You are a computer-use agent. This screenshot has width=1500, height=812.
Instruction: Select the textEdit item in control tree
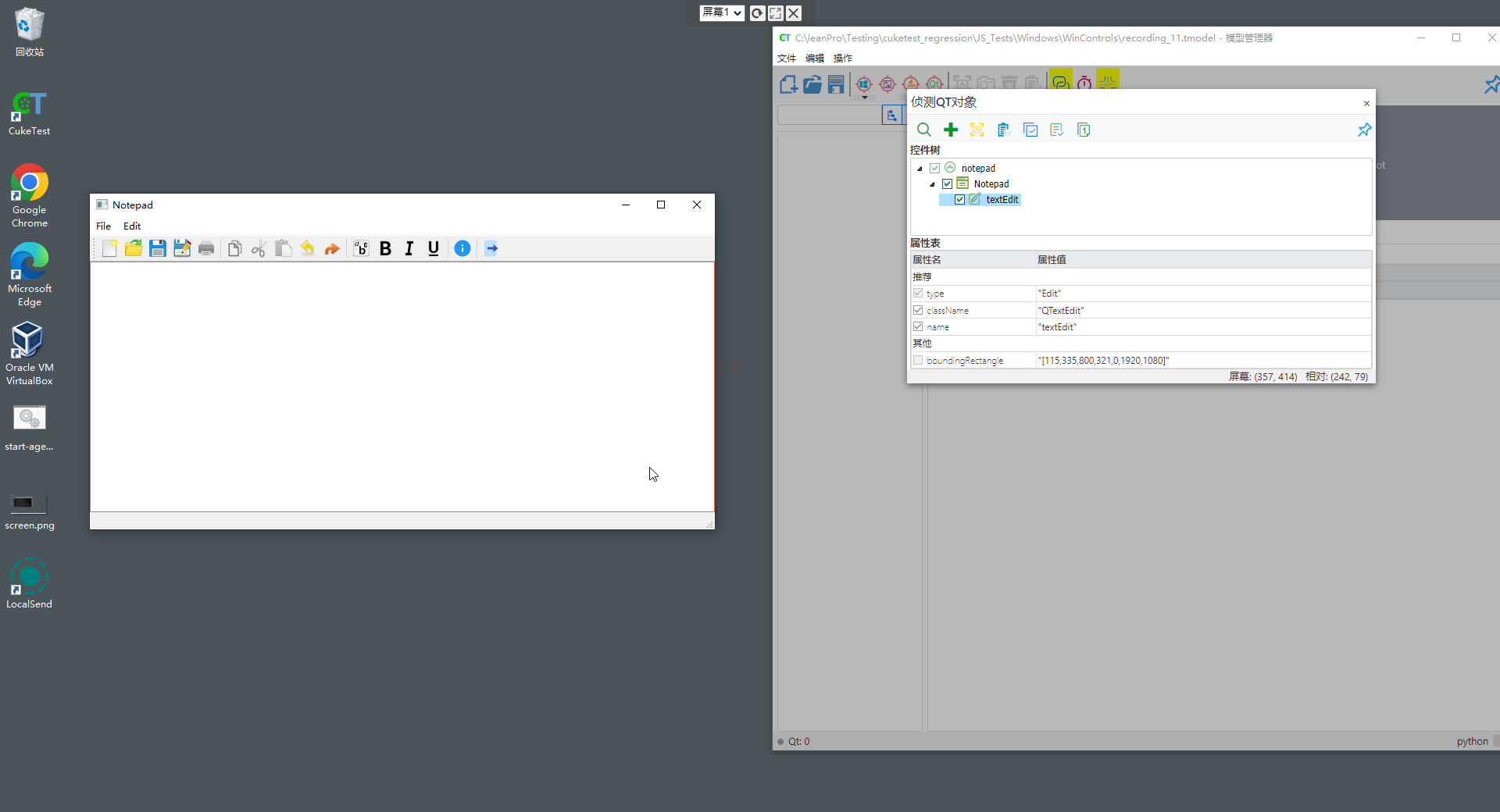point(1002,200)
